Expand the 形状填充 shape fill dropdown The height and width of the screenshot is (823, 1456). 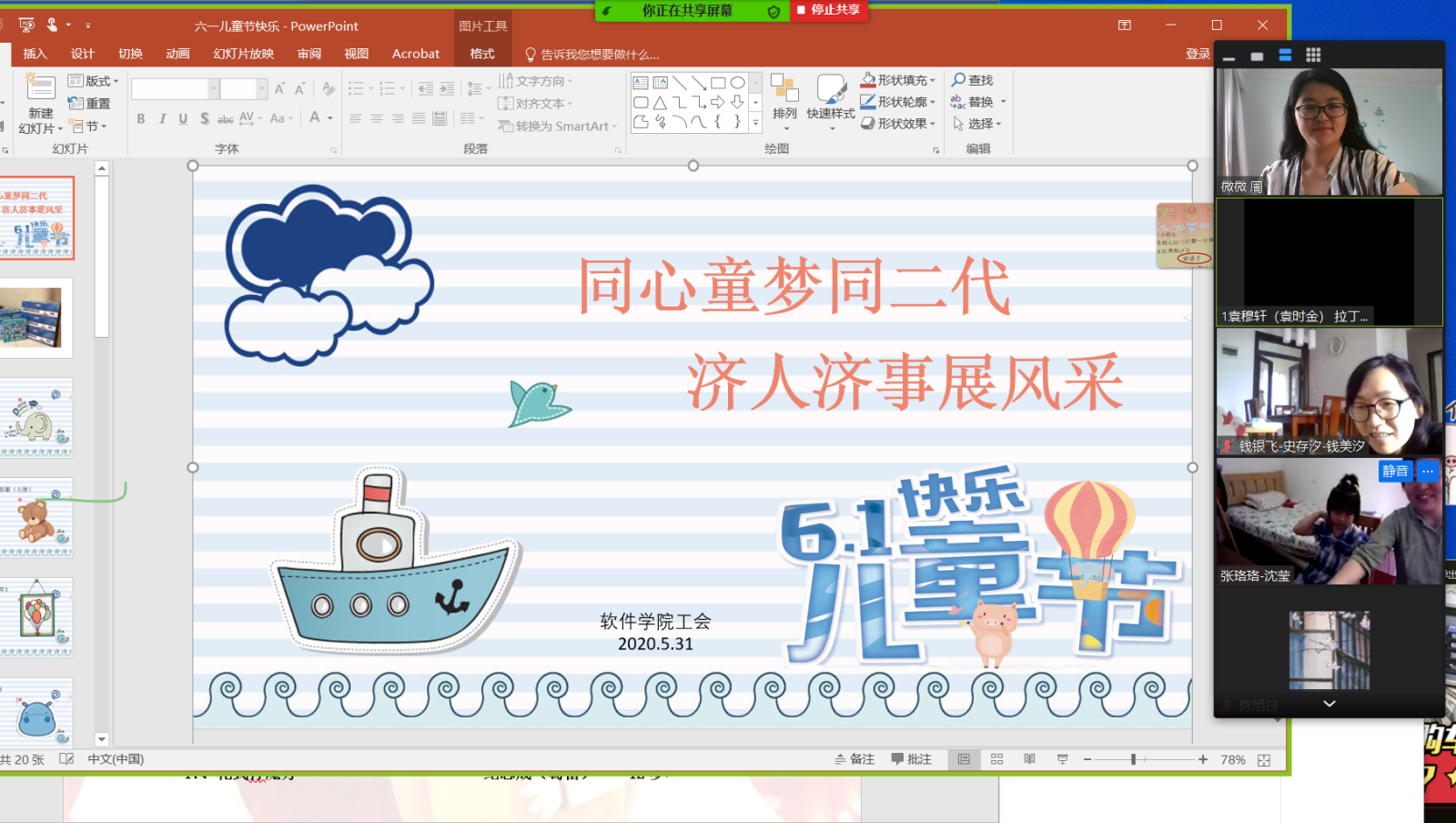(x=934, y=81)
